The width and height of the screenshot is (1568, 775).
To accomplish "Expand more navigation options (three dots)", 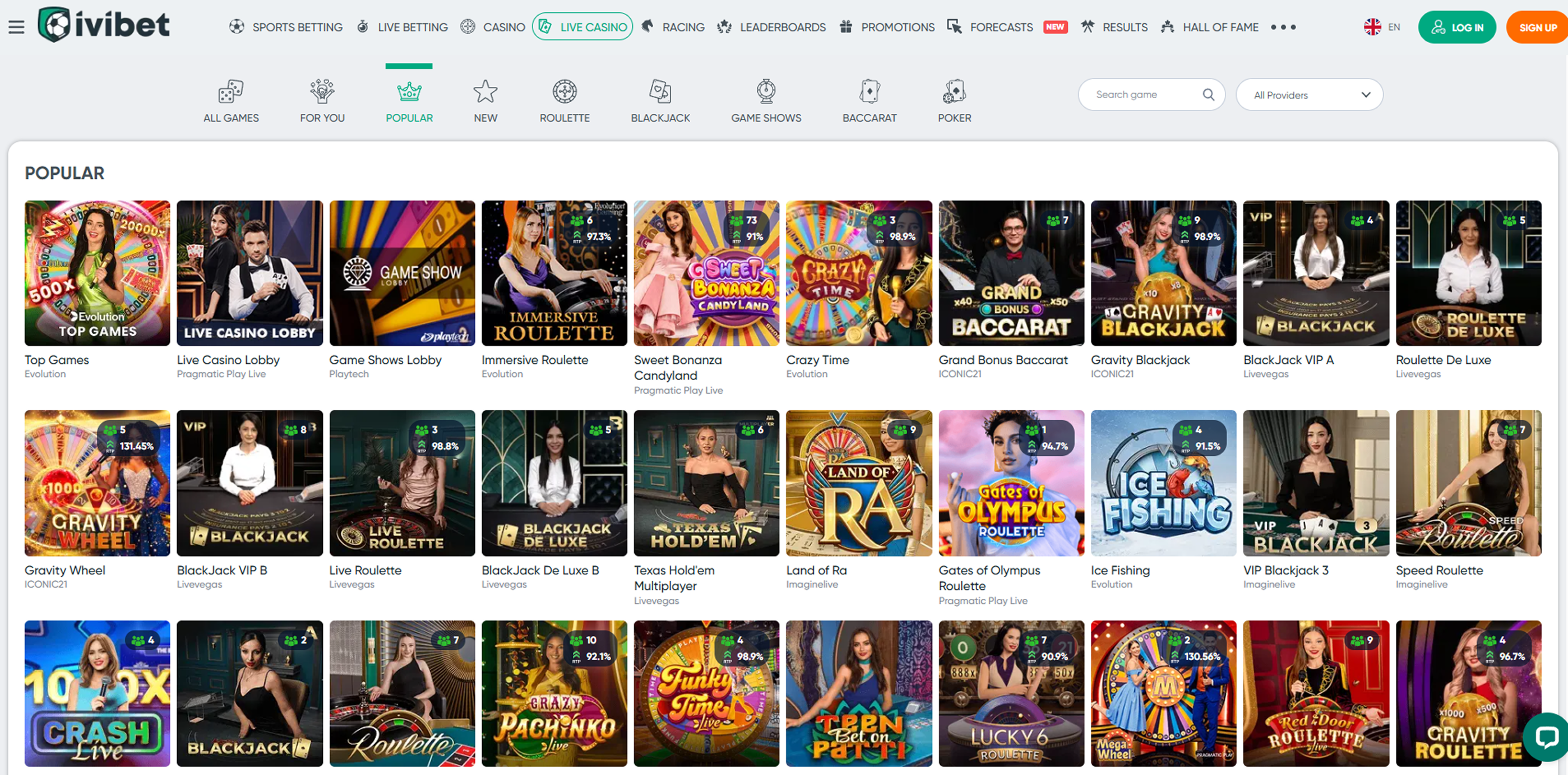I will (x=1283, y=28).
